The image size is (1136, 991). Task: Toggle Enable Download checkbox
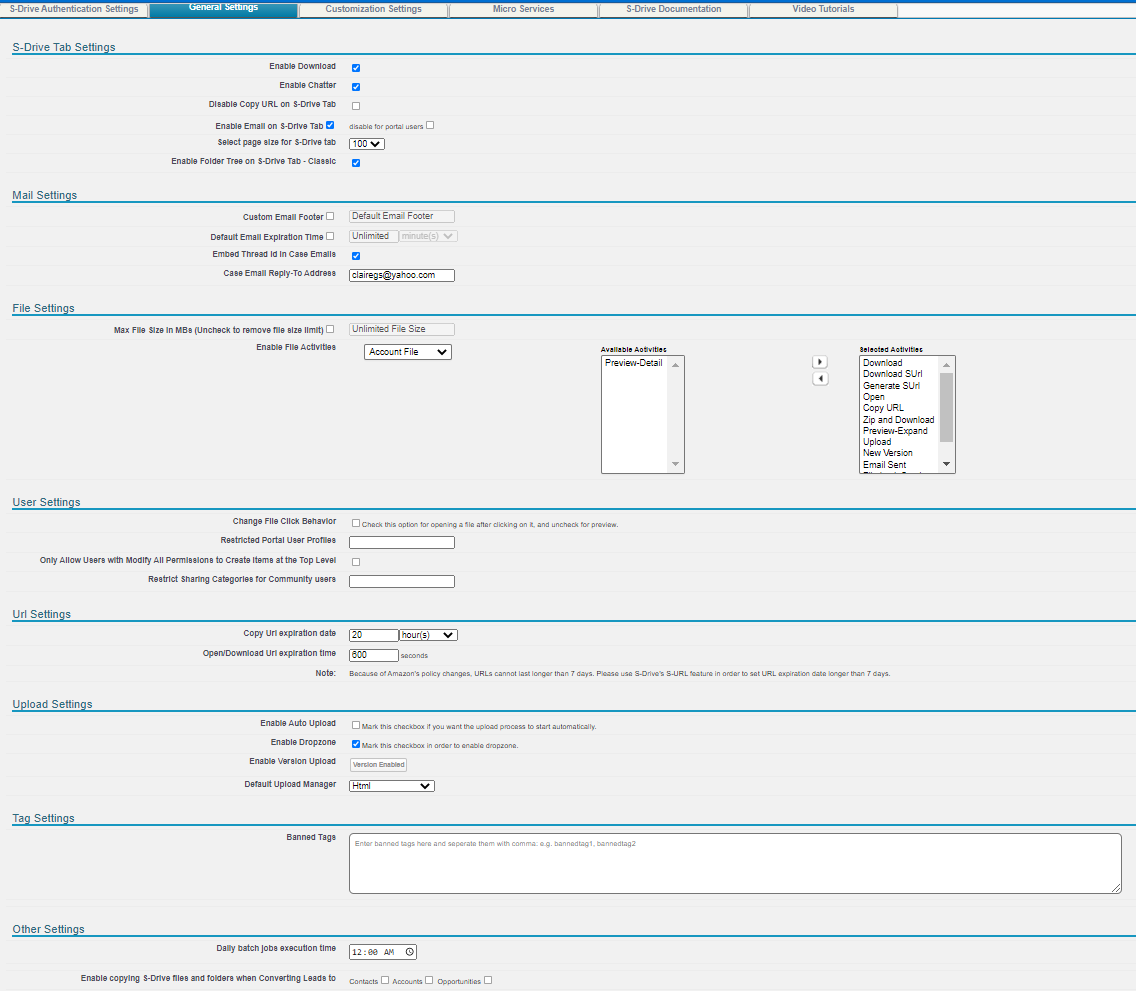[356, 68]
